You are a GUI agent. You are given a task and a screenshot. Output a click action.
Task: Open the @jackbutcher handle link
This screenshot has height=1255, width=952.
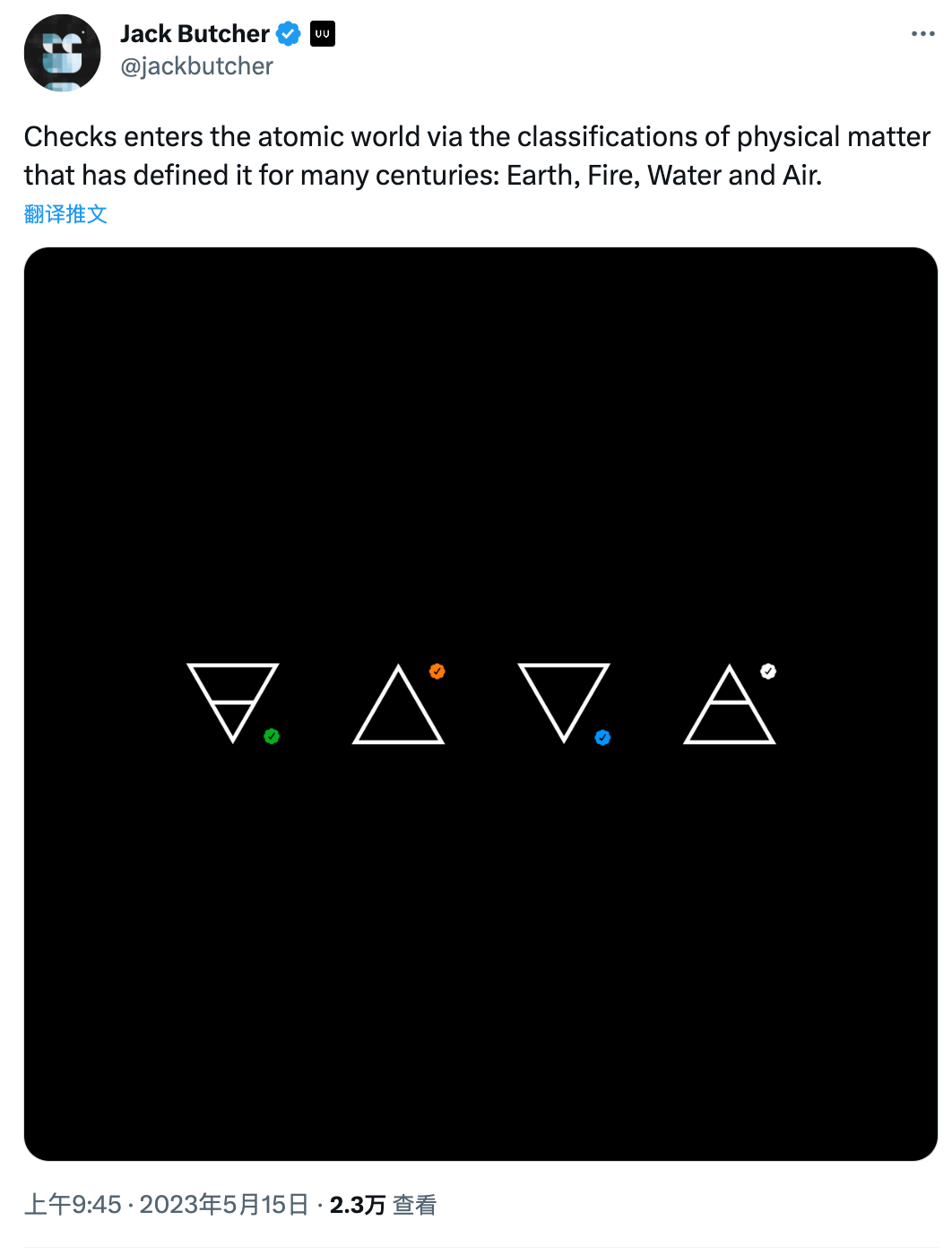(x=196, y=66)
